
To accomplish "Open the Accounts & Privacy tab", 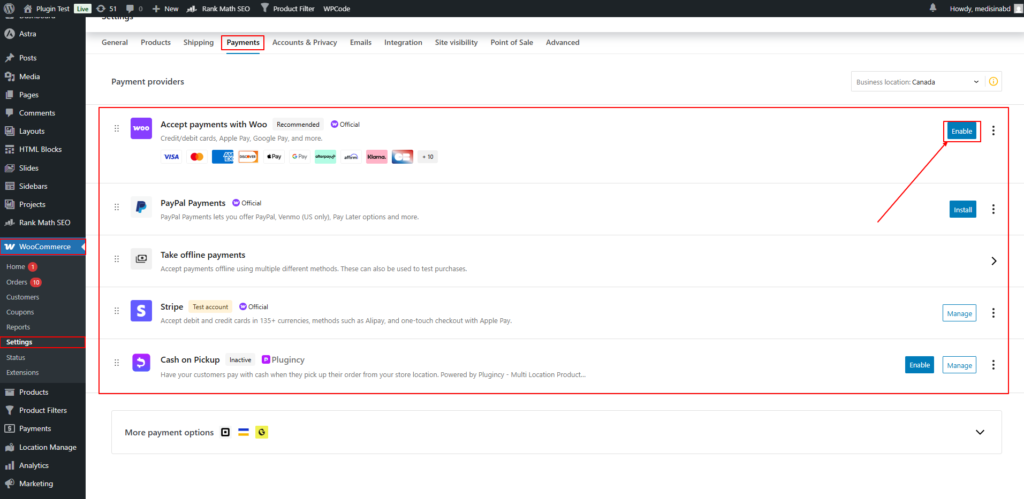I will tap(304, 43).
